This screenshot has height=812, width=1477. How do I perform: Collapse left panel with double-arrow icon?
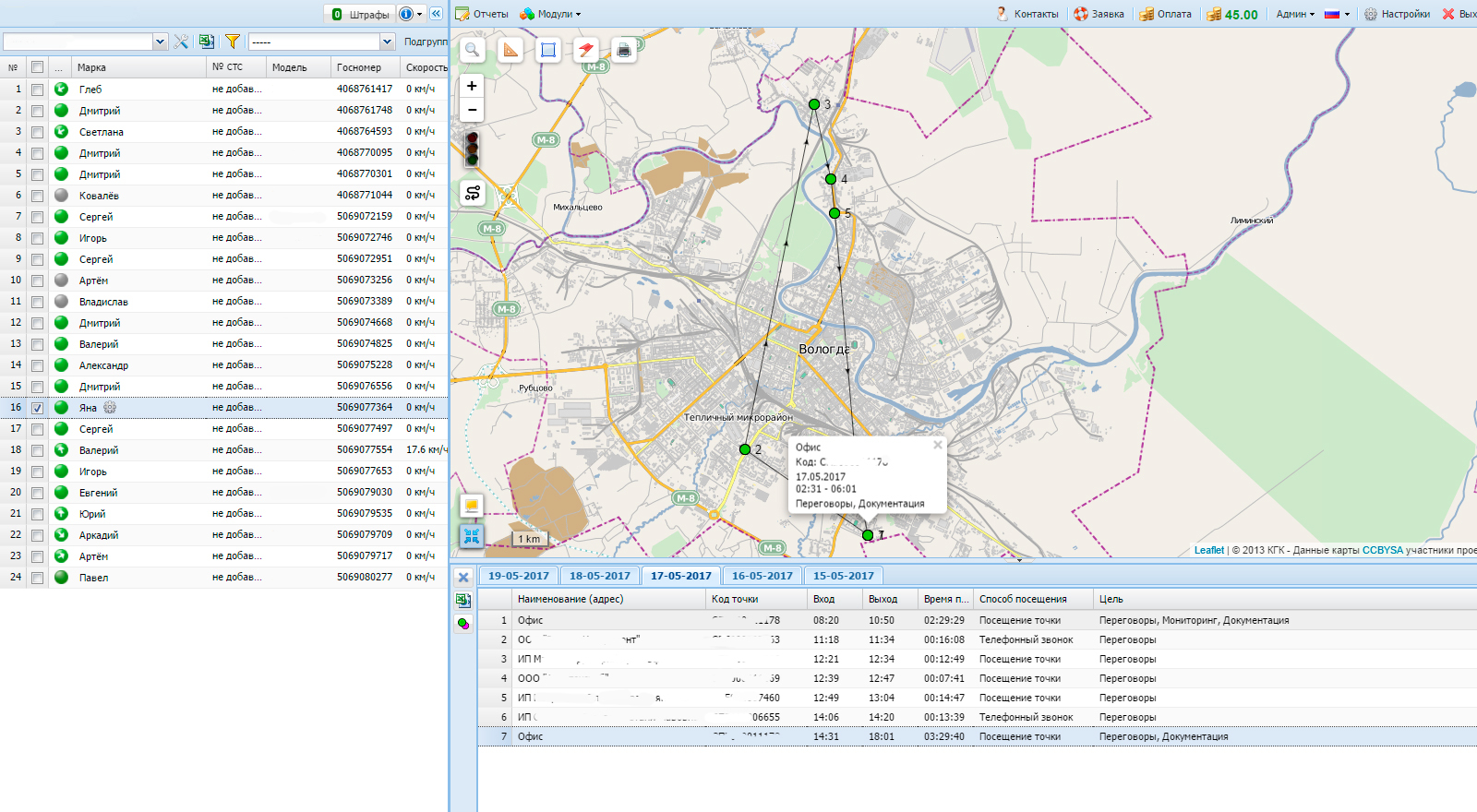coord(437,14)
